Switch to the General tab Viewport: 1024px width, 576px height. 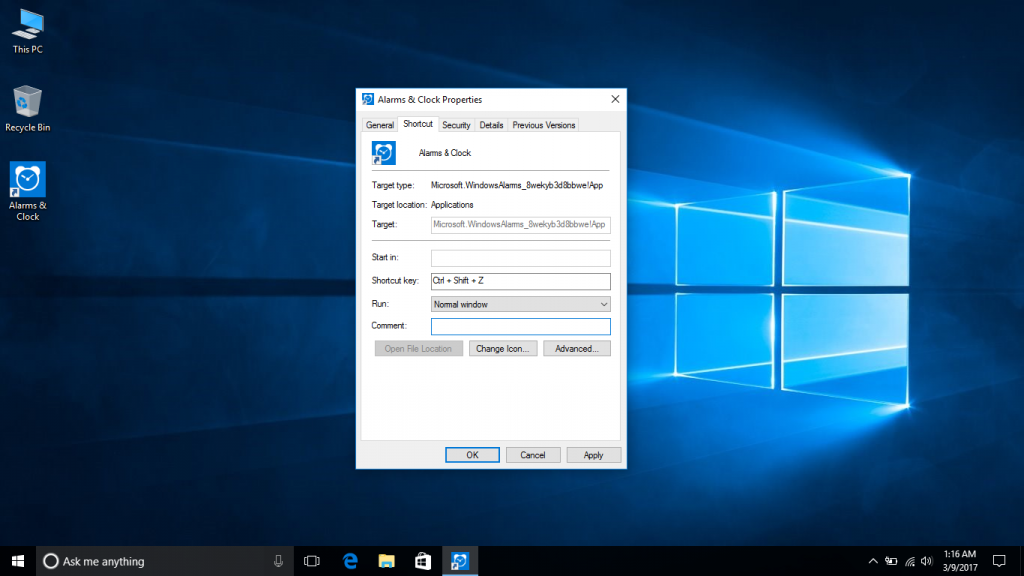click(x=380, y=124)
